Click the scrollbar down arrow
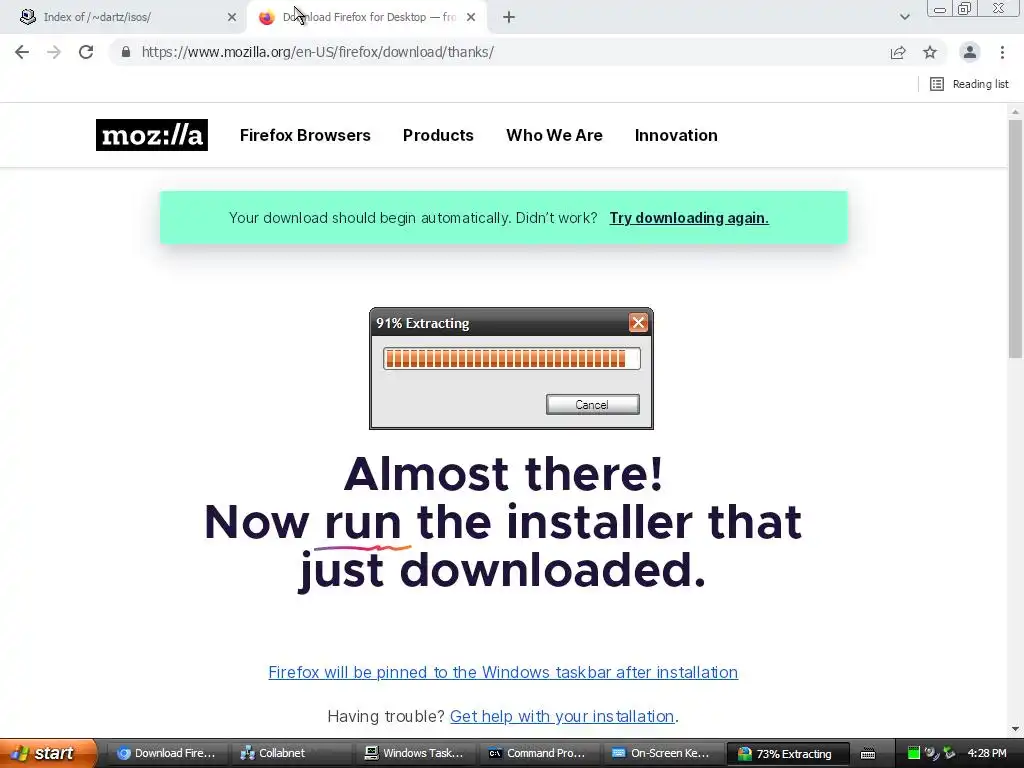The height and width of the screenshot is (768, 1024). point(1015,729)
